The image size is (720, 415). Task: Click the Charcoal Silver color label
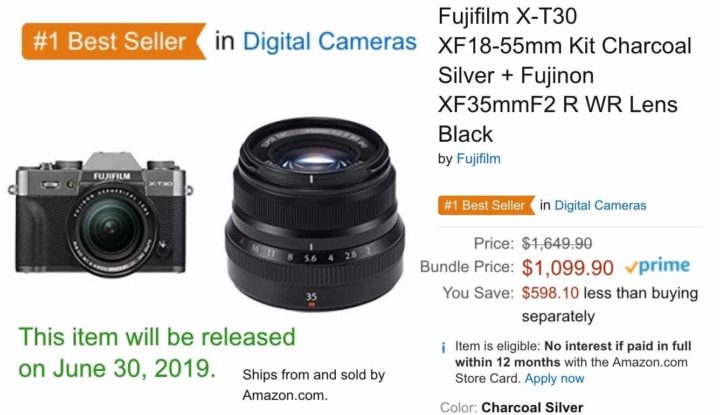click(532, 408)
